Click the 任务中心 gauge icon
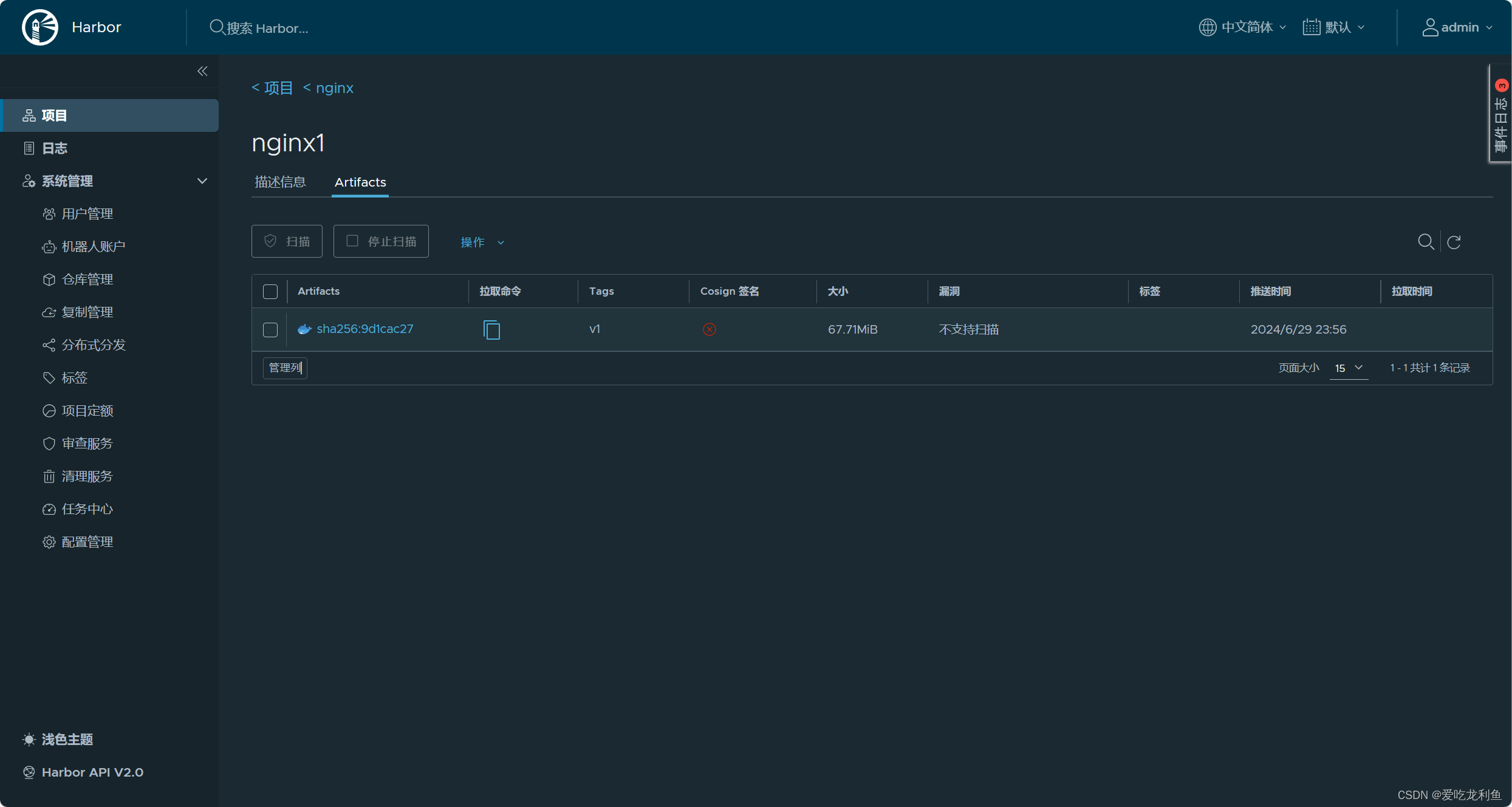This screenshot has height=807, width=1512. 49,509
